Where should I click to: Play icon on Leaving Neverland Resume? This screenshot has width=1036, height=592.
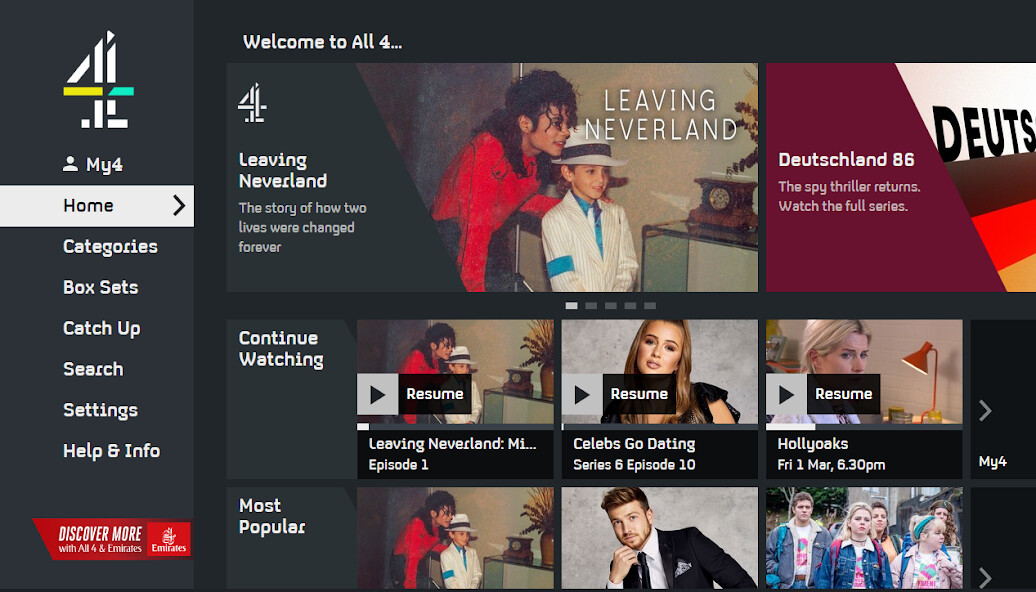click(377, 394)
